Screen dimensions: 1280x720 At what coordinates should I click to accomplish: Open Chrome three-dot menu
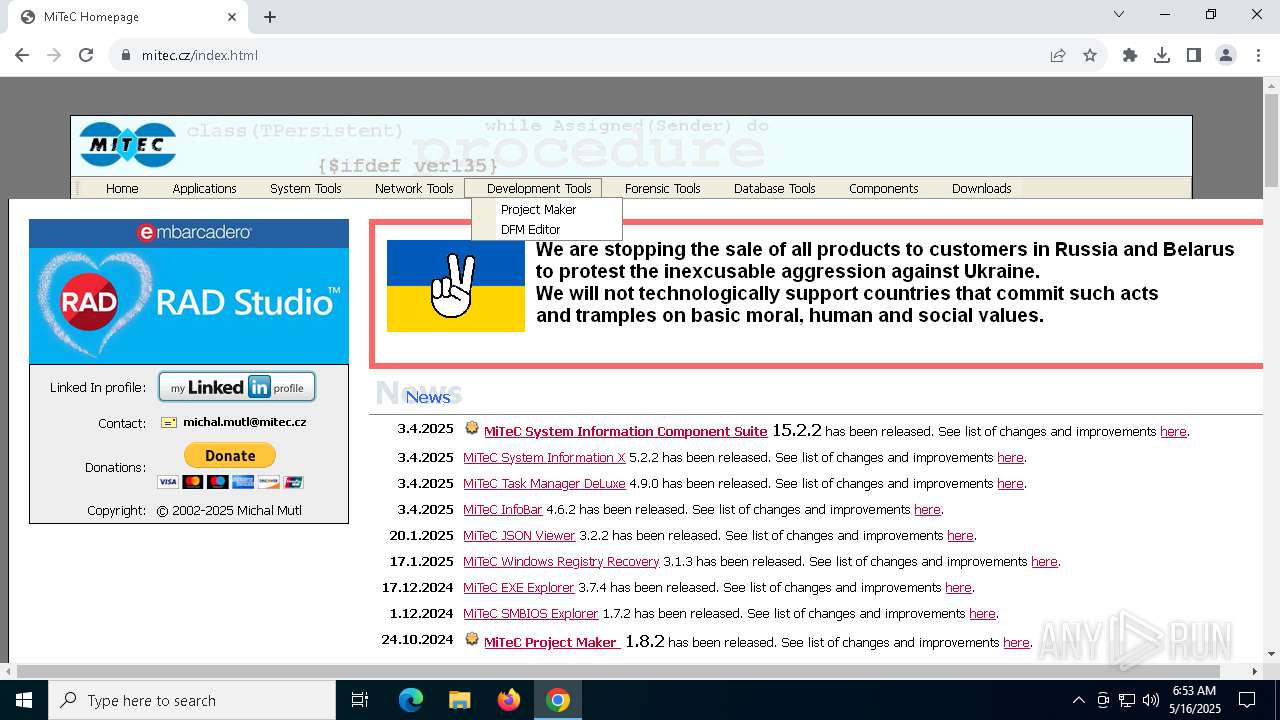tap(1257, 55)
